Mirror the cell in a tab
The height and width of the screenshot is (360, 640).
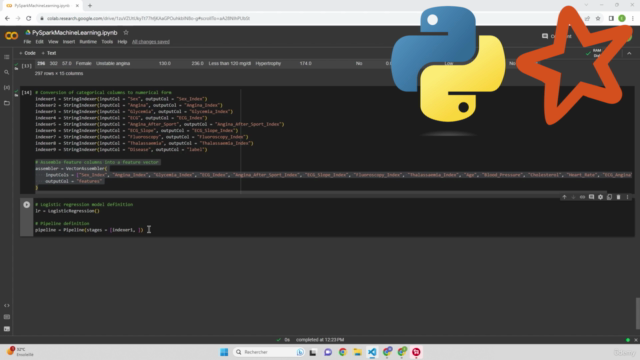coord(609,197)
